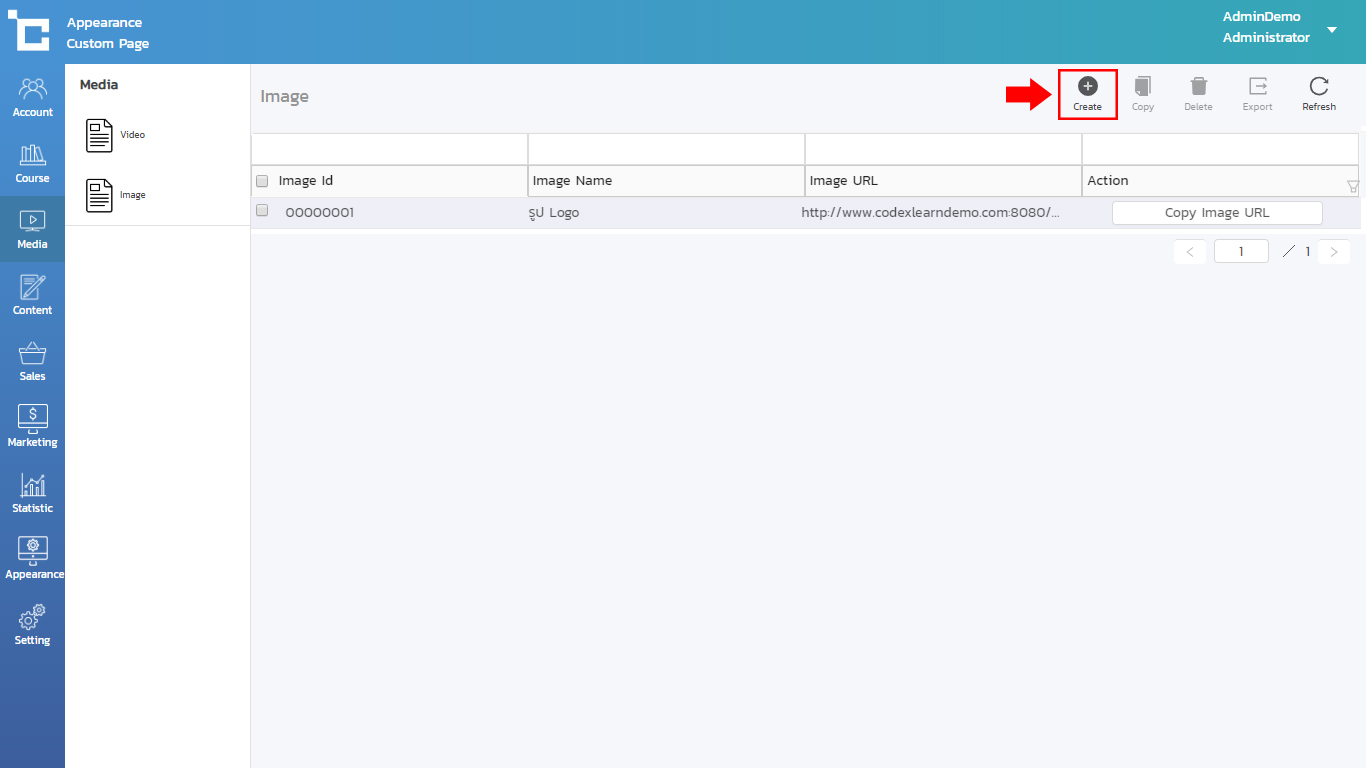The image size is (1366, 768).
Task: Open the Course section icon
Action: coord(32,155)
